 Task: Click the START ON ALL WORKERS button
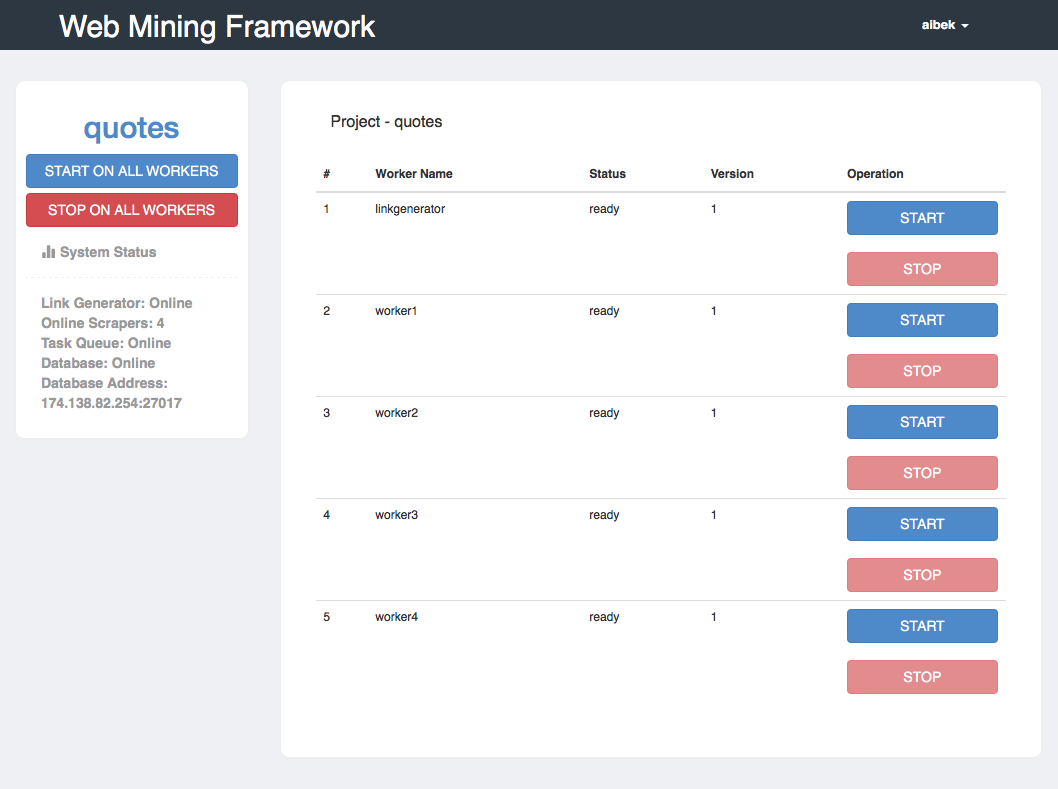132,171
